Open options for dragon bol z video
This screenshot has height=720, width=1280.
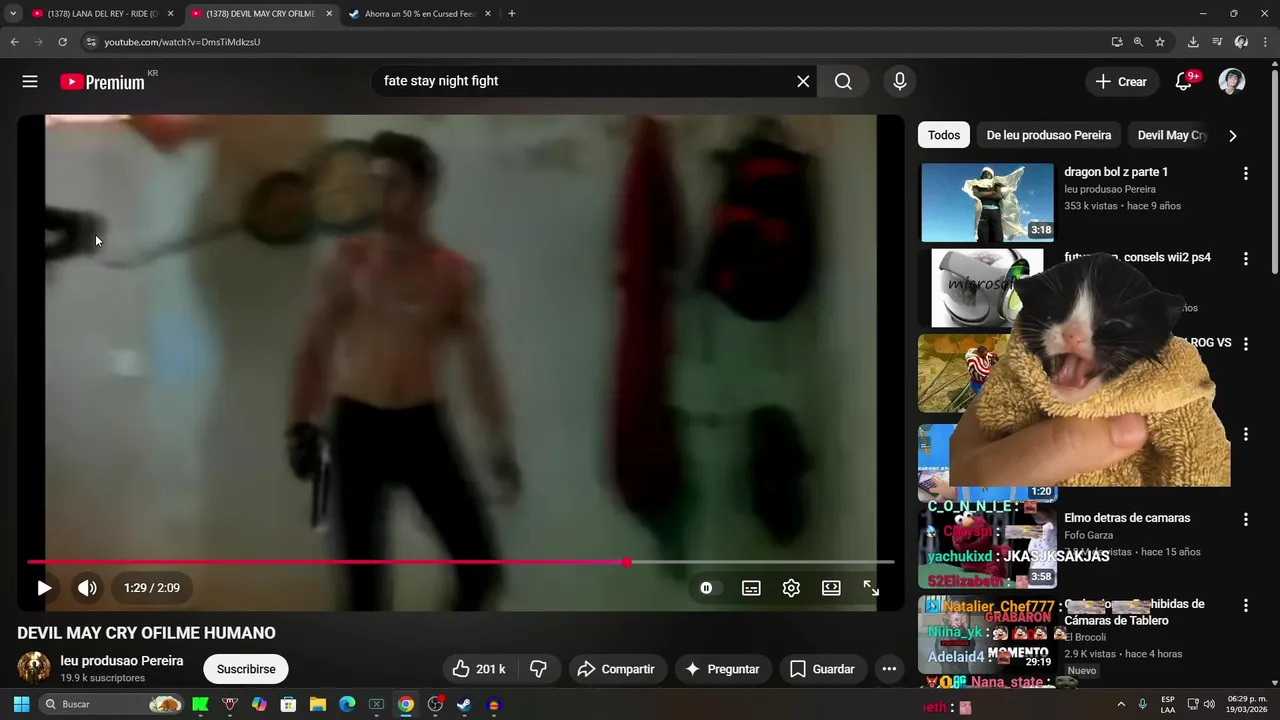[1245, 173]
